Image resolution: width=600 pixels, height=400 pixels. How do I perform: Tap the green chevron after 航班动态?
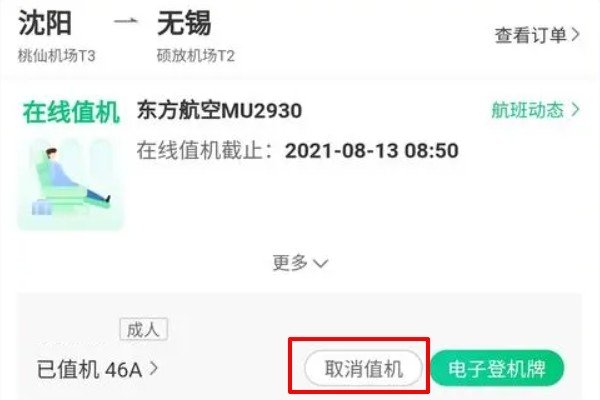point(575,110)
